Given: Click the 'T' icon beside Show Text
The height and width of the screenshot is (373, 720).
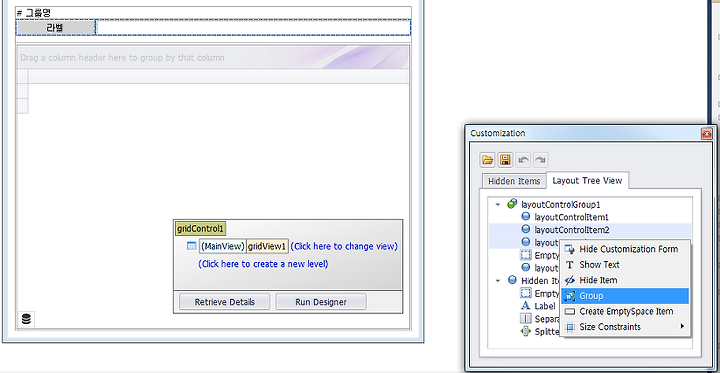Looking at the screenshot, I should point(570,265).
